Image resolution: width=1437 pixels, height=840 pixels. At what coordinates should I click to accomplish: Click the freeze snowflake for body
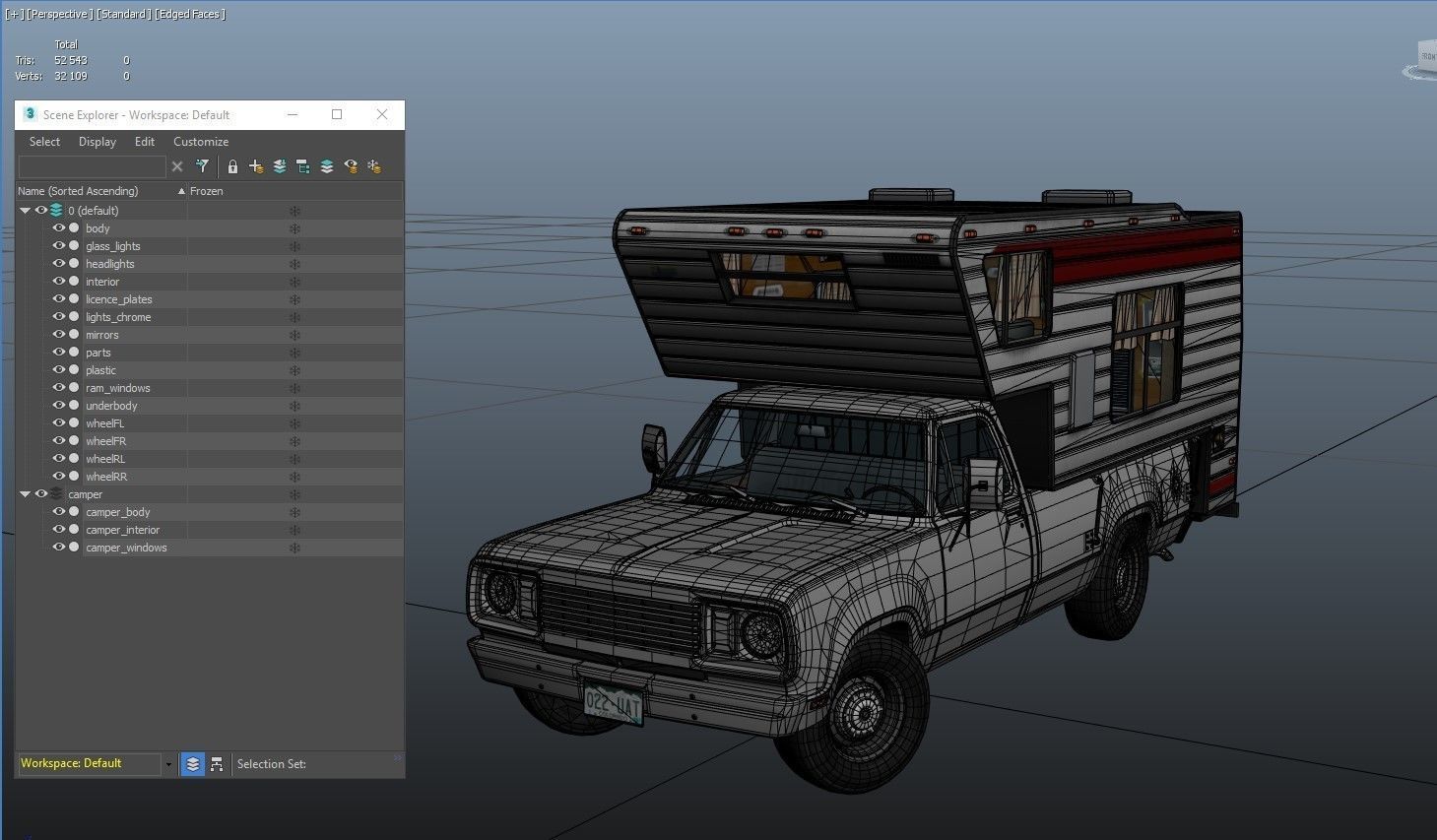tap(294, 228)
